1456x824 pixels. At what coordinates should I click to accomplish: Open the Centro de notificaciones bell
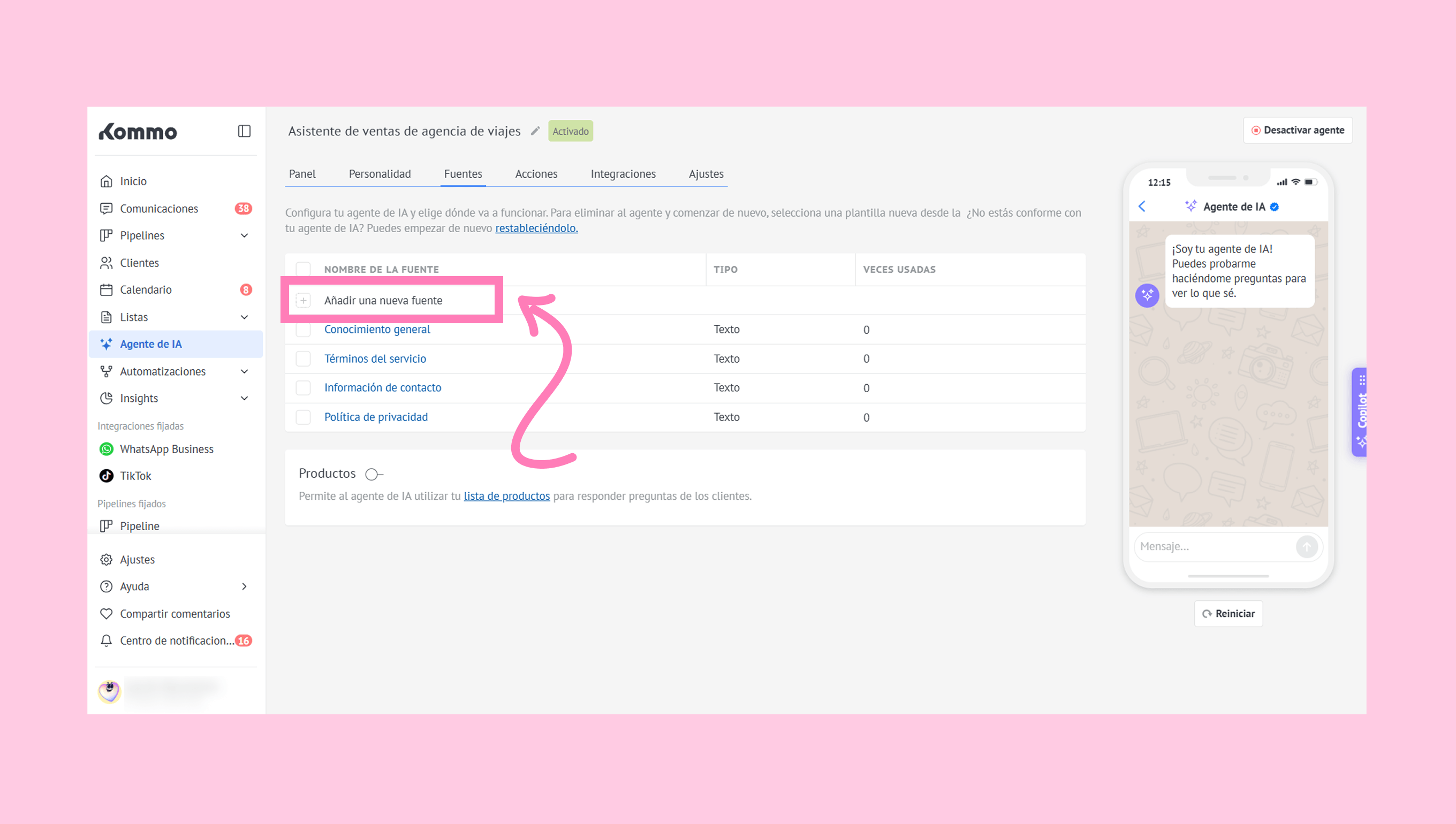pos(107,640)
